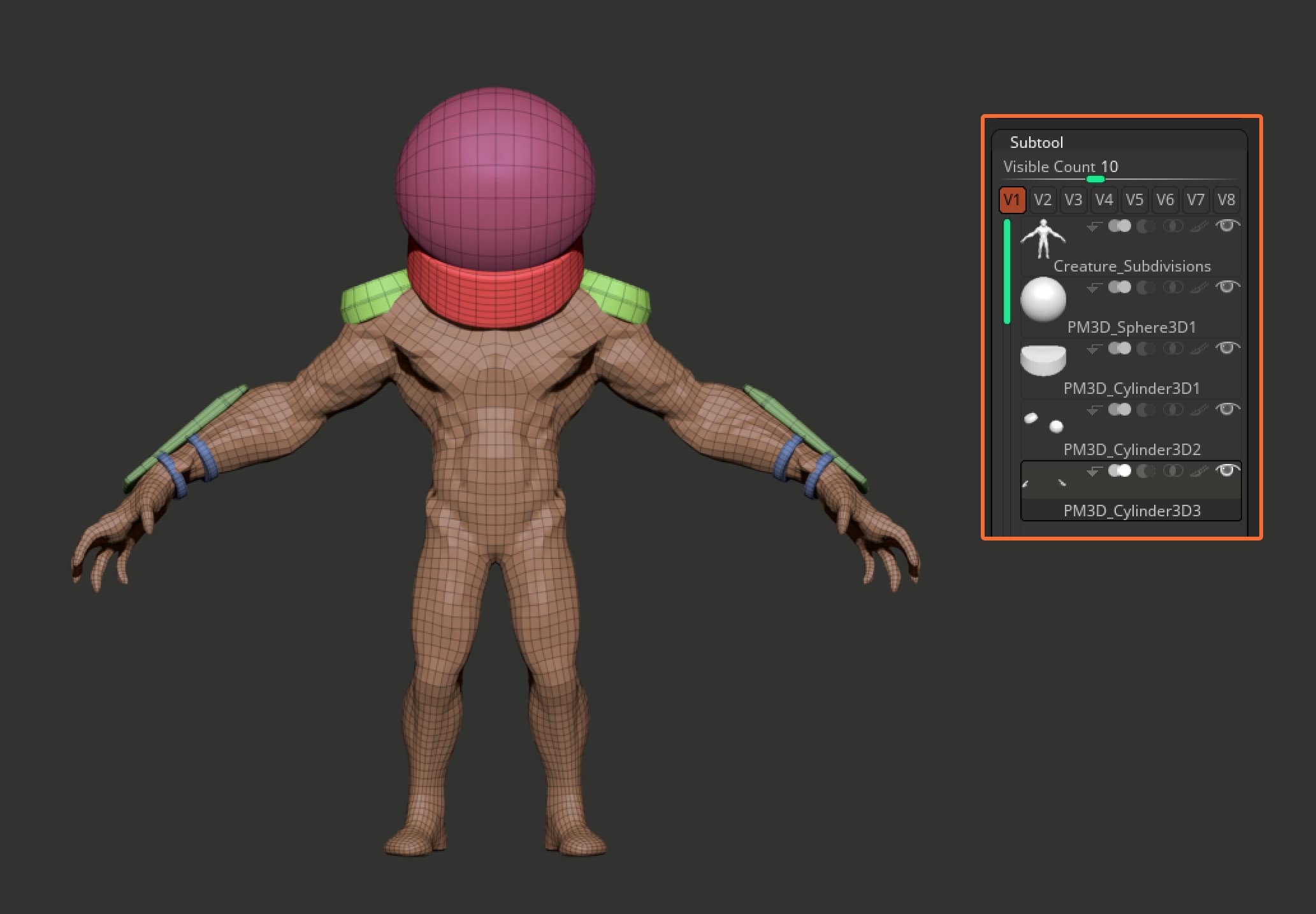Viewport: 1316px width, 914px height.
Task: Set intersection boolean mode on PM3D_Sphere3D1
Action: [x=1173, y=287]
